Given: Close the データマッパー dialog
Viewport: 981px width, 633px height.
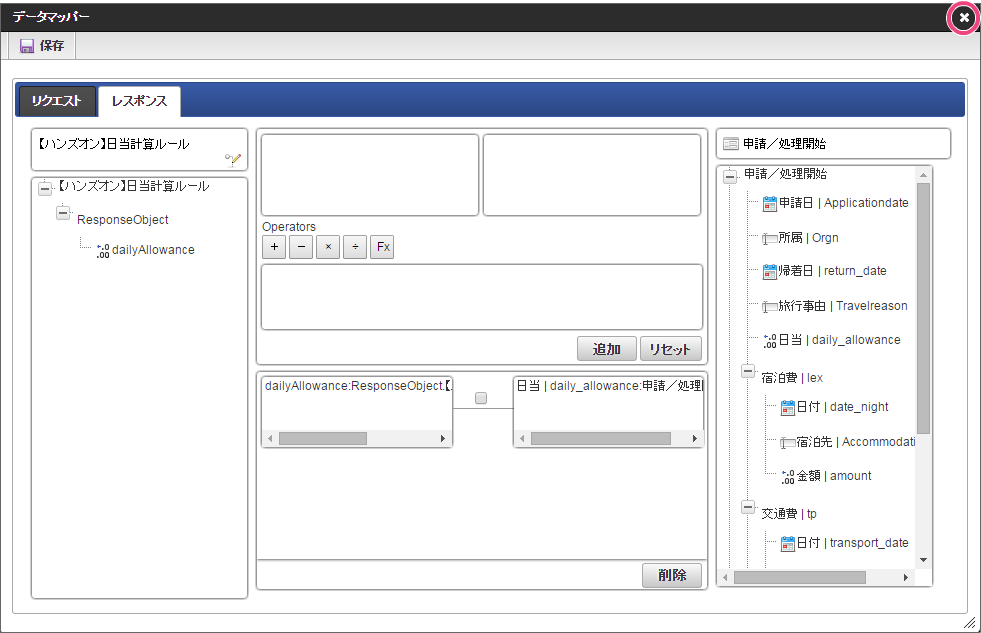Looking at the screenshot, I should point(964,18).
